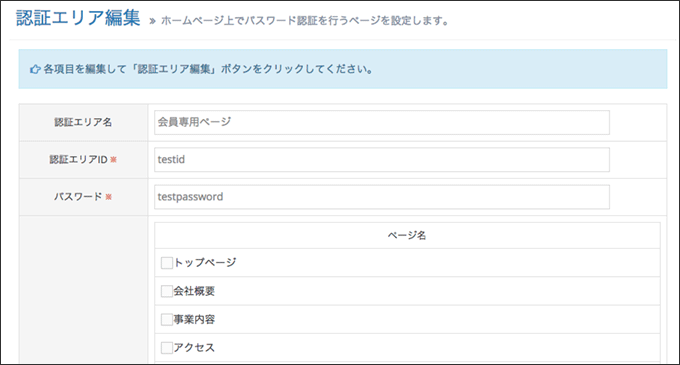Click the 認証エリア編集 page title
Image resolution: width=680 pixels, height=365 pixels.
pos(78,18)
